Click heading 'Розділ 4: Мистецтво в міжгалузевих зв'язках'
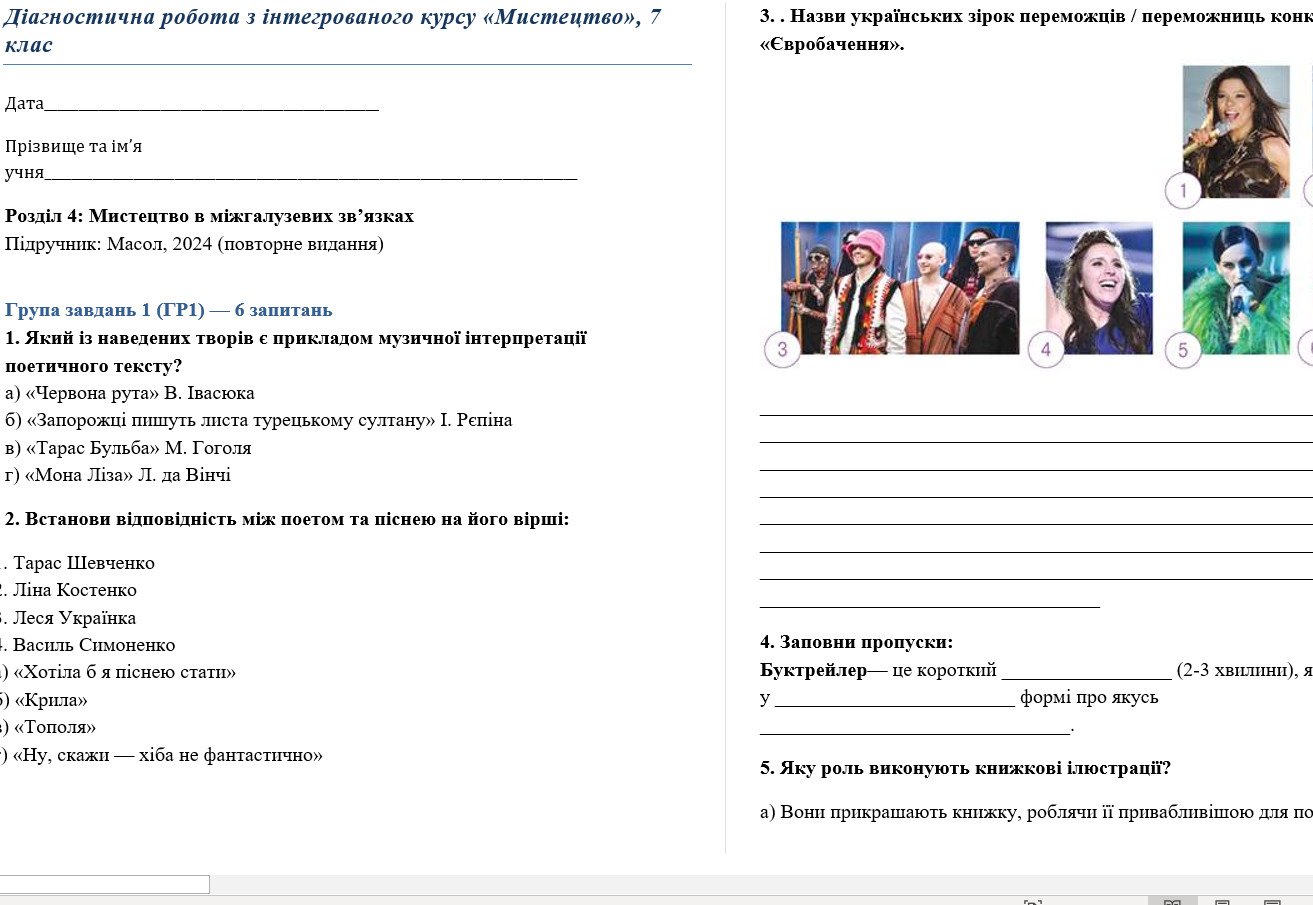This screenshot has height=905, width=1313. (x=209, y=216)
